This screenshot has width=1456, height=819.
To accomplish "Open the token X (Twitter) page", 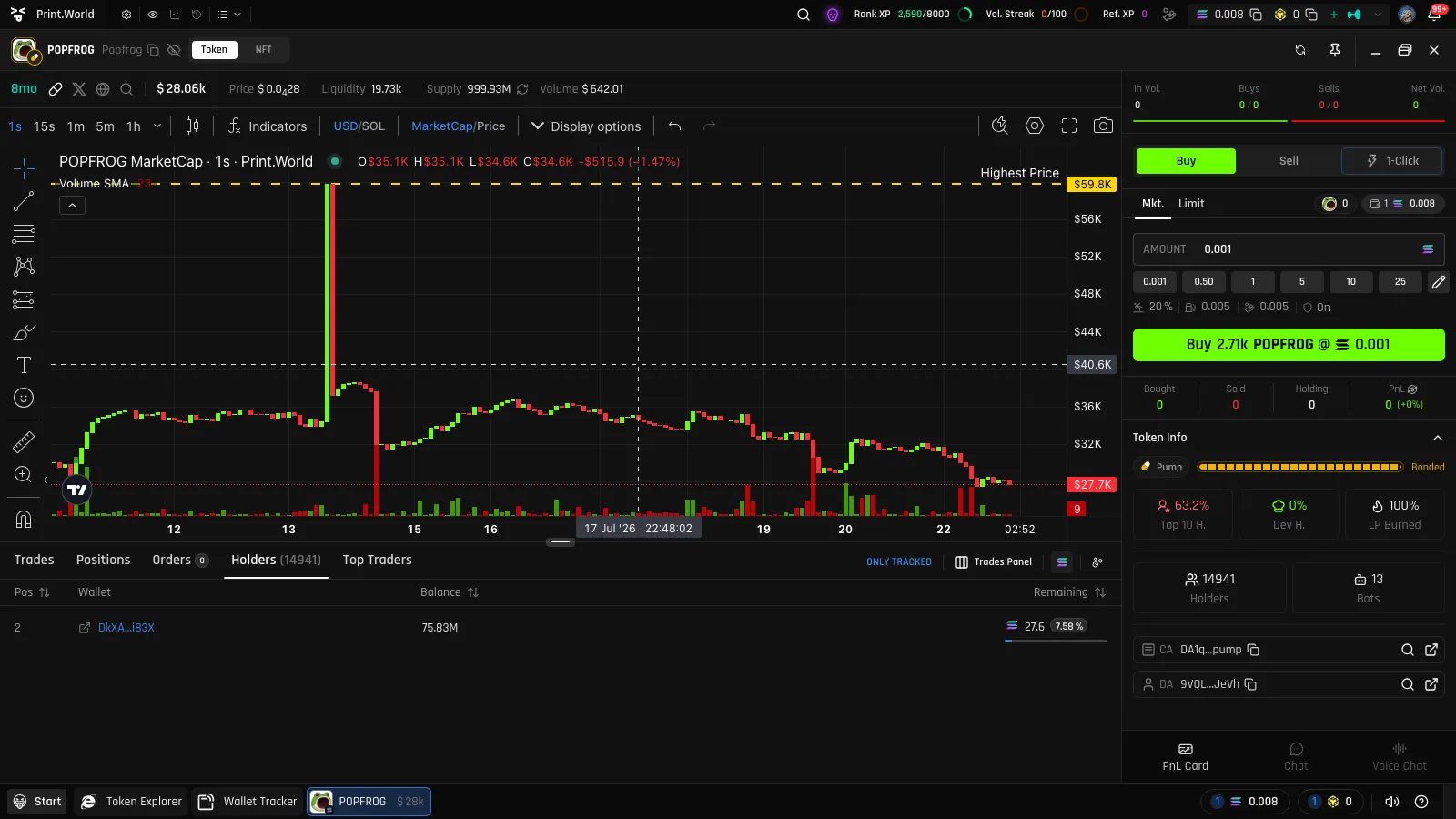I will click(x=79, y=89).
